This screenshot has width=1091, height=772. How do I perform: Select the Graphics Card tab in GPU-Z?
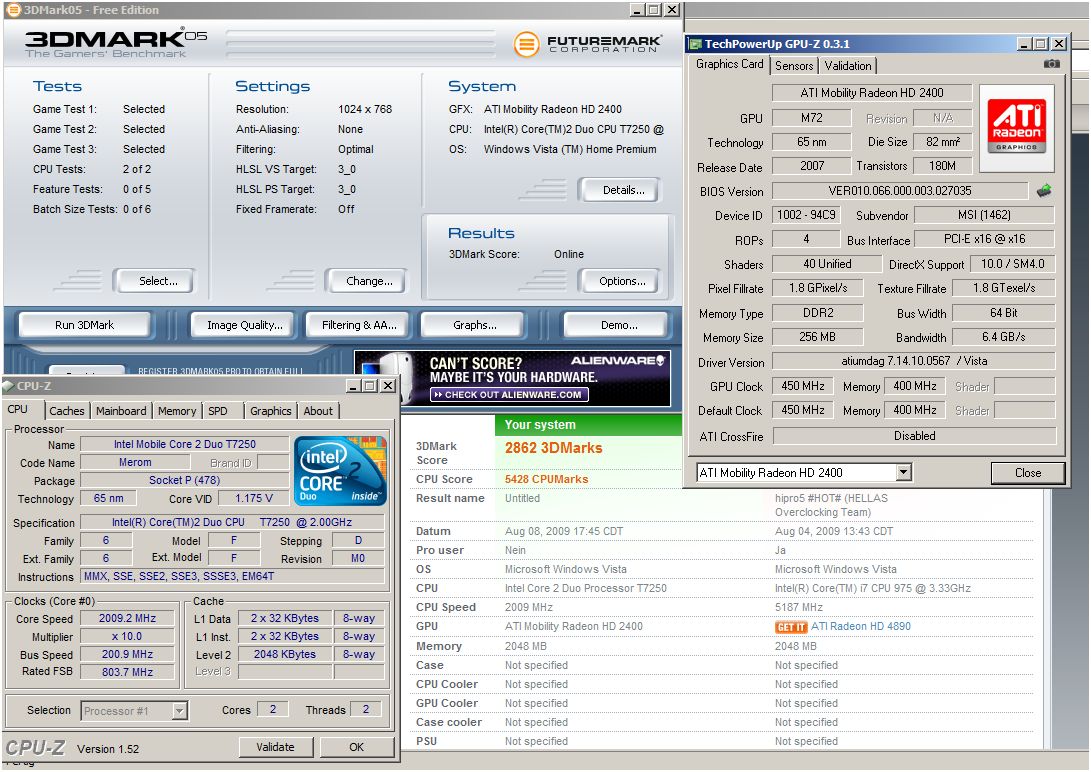(x=729, y=64)
